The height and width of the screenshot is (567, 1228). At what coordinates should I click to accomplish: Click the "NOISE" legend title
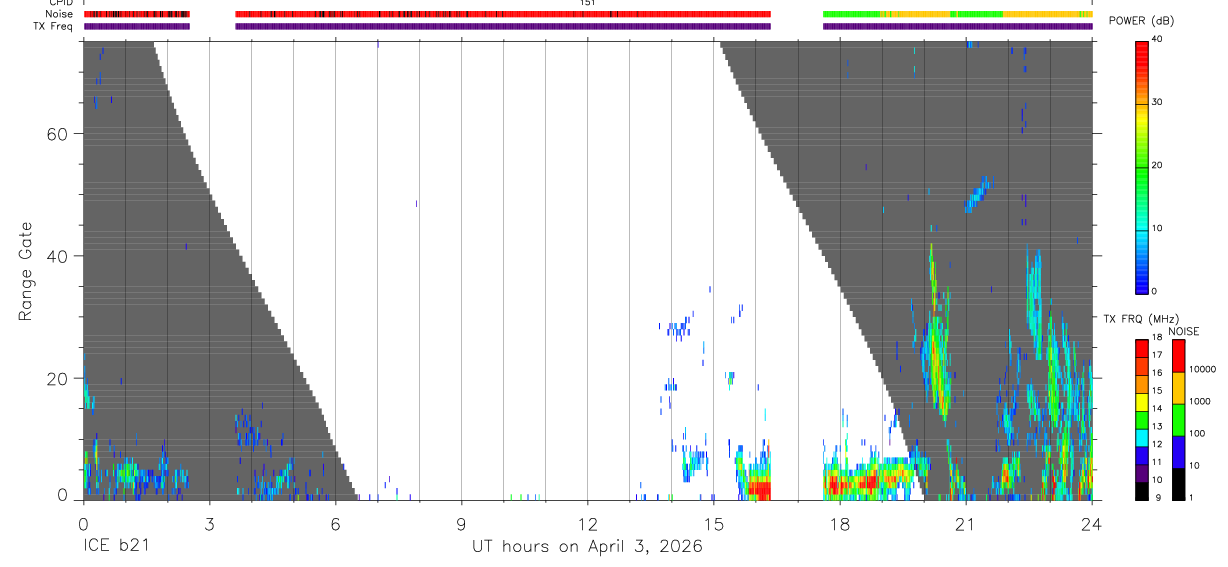(x=1183, y=331)
